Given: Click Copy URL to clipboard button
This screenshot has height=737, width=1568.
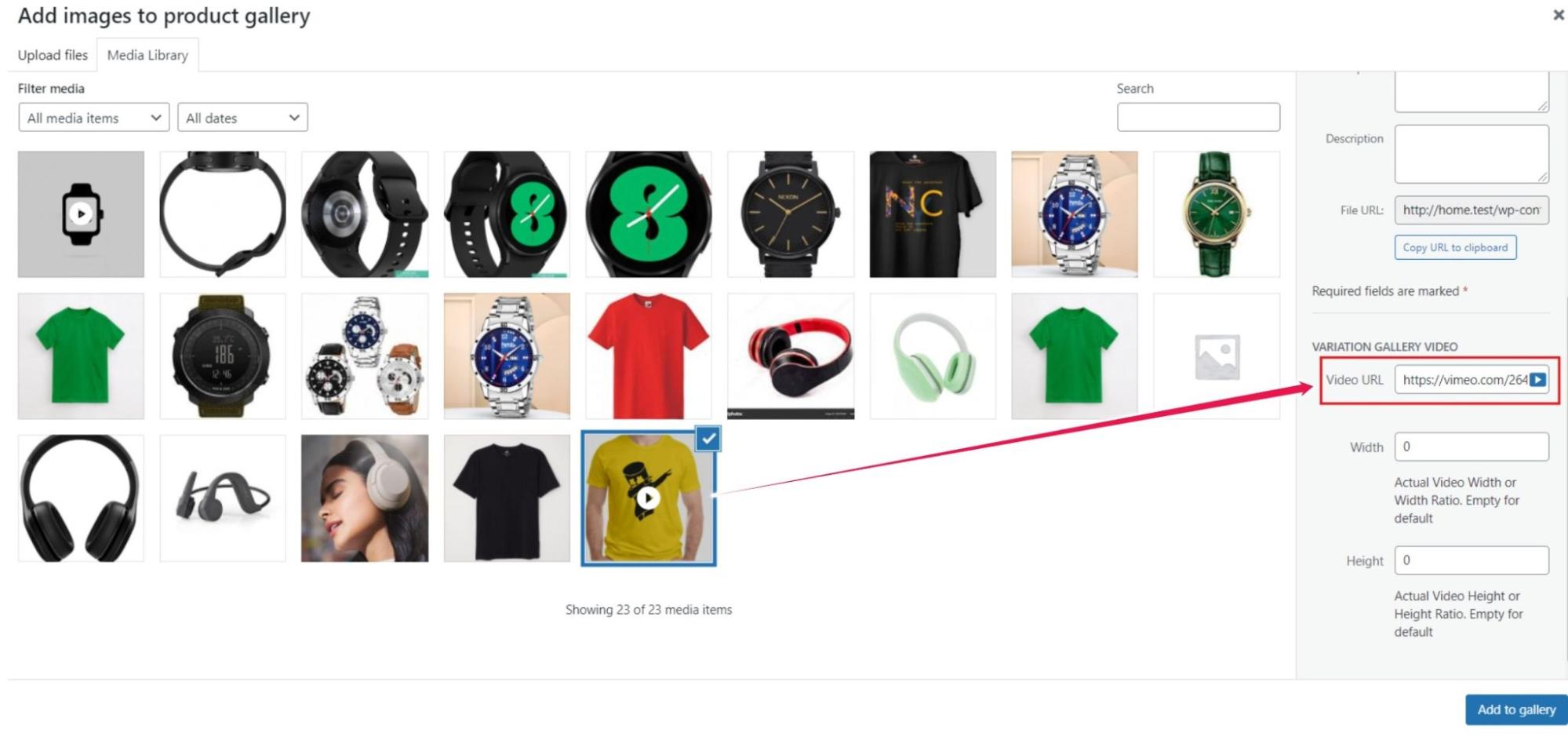Looking at the screenshot, I should pos(1455,247).
